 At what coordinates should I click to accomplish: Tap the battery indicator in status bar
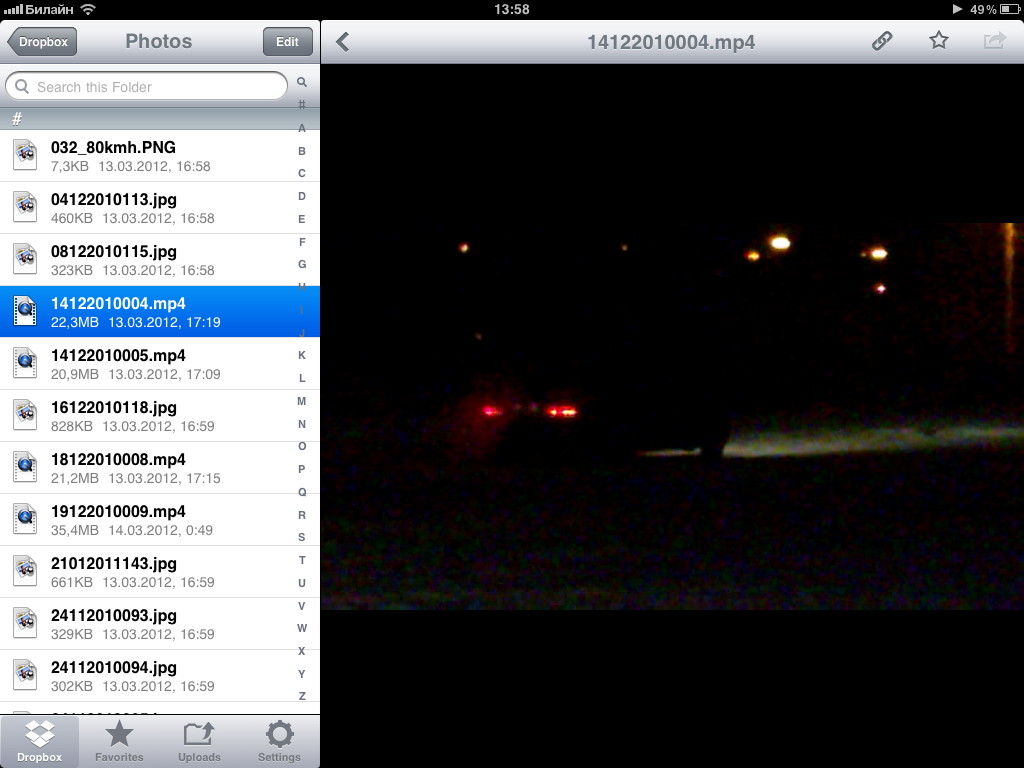pyautogui.click(x=1009, y=9)
